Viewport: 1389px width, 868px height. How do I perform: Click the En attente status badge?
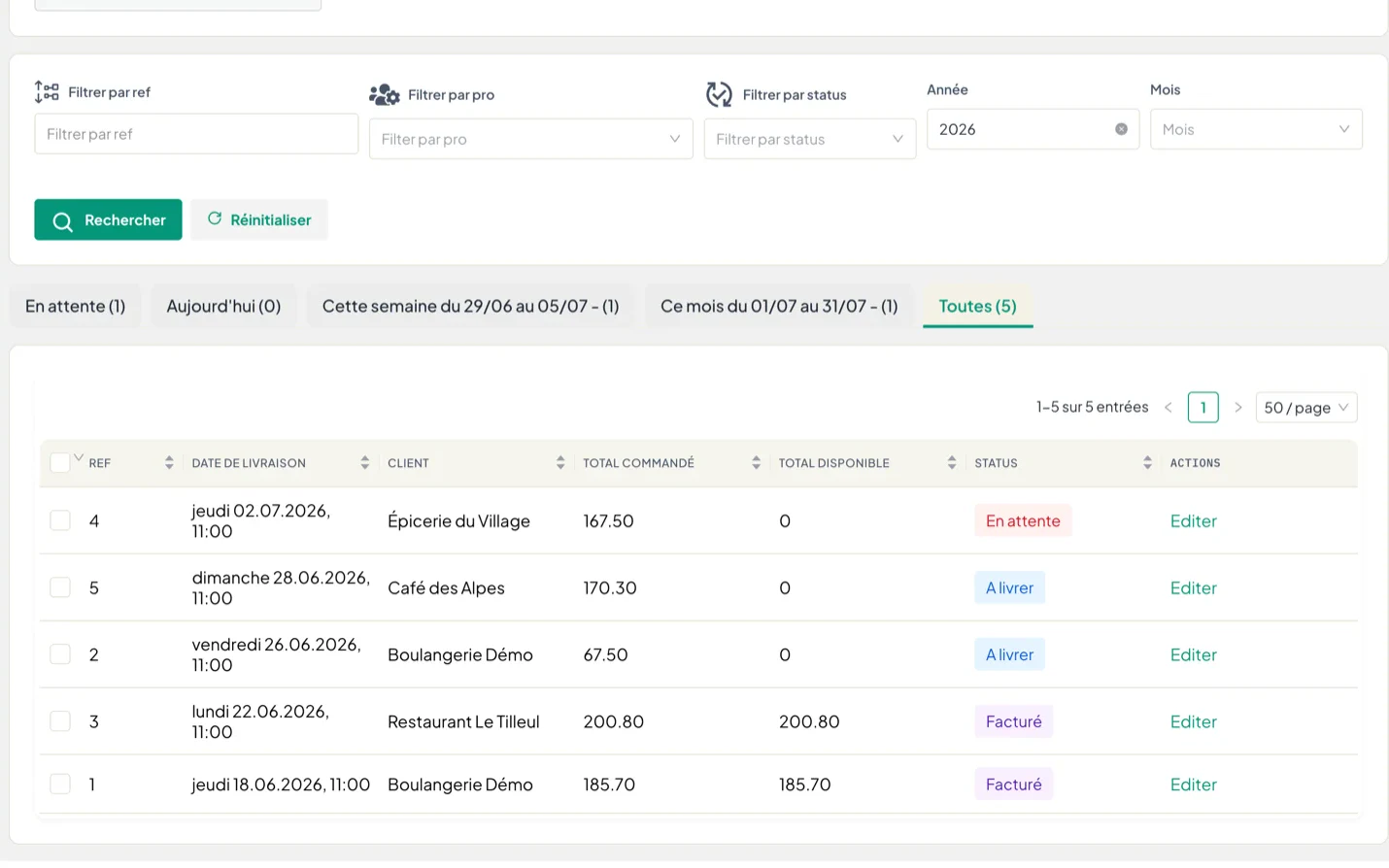click(1023, 520)
